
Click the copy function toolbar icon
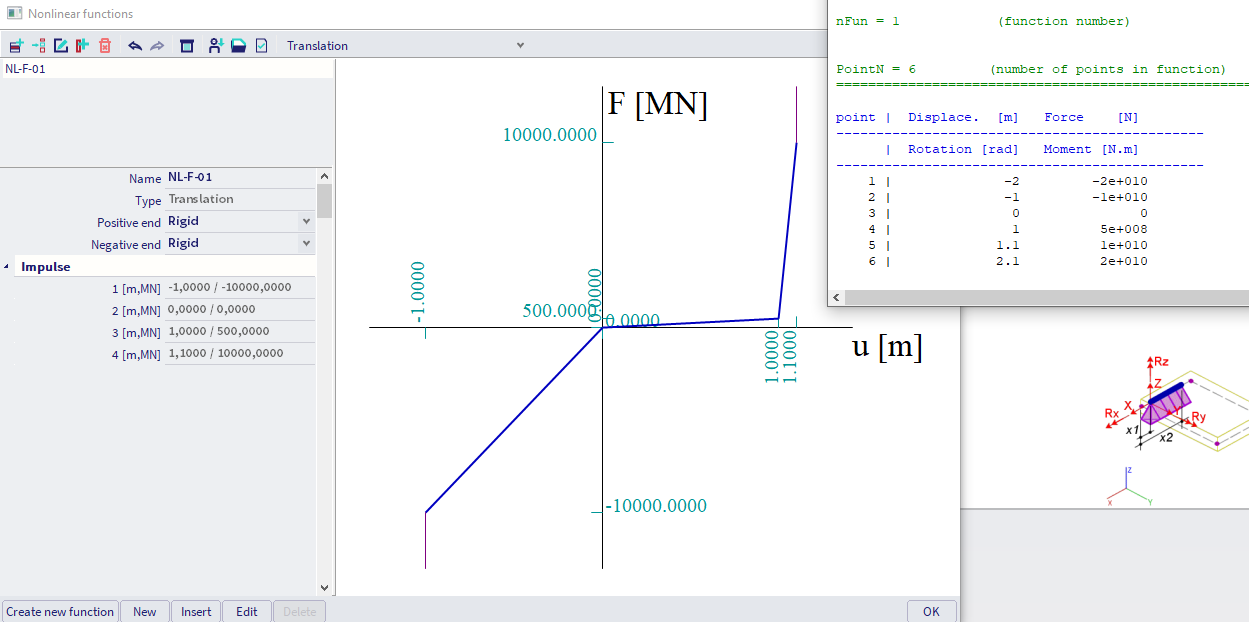coord(83,46)
